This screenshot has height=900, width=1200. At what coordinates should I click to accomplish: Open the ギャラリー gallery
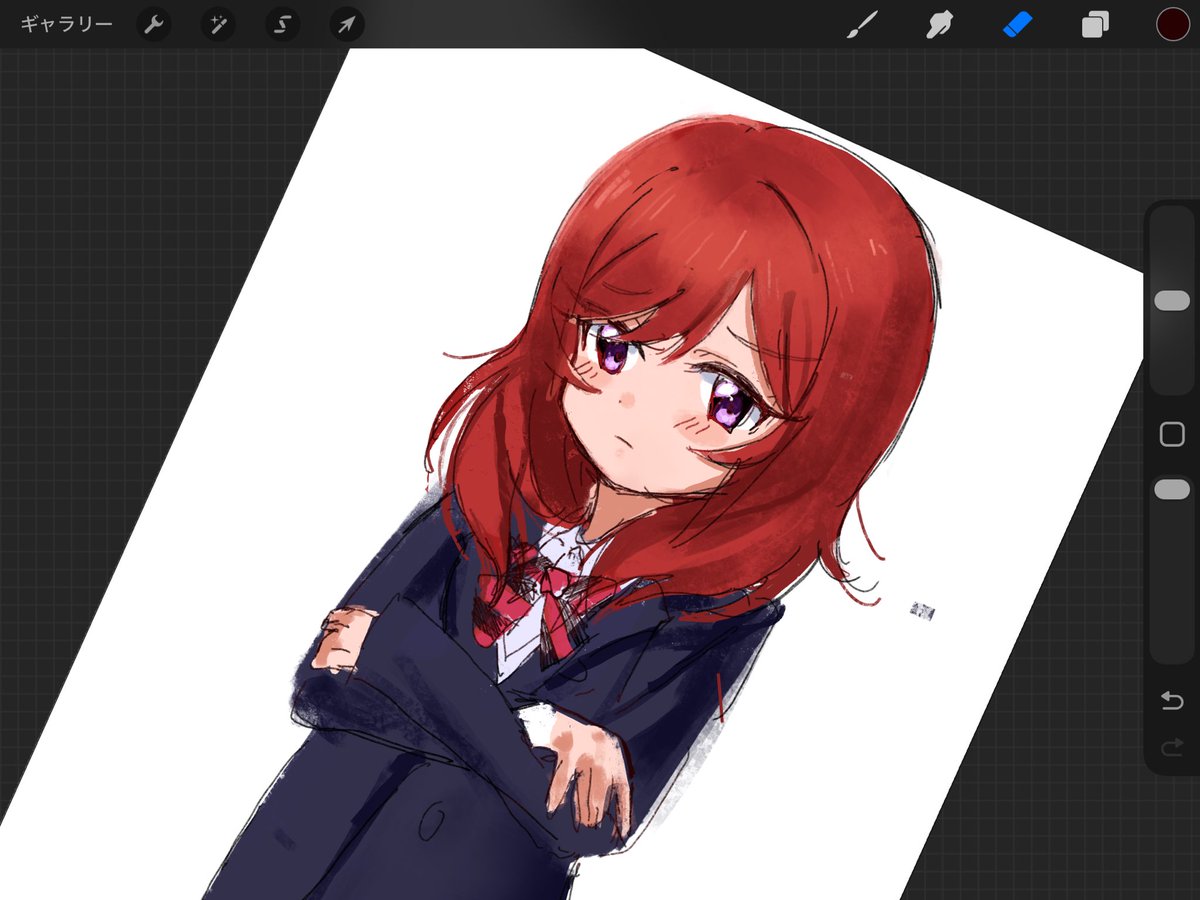pos(66,24)
